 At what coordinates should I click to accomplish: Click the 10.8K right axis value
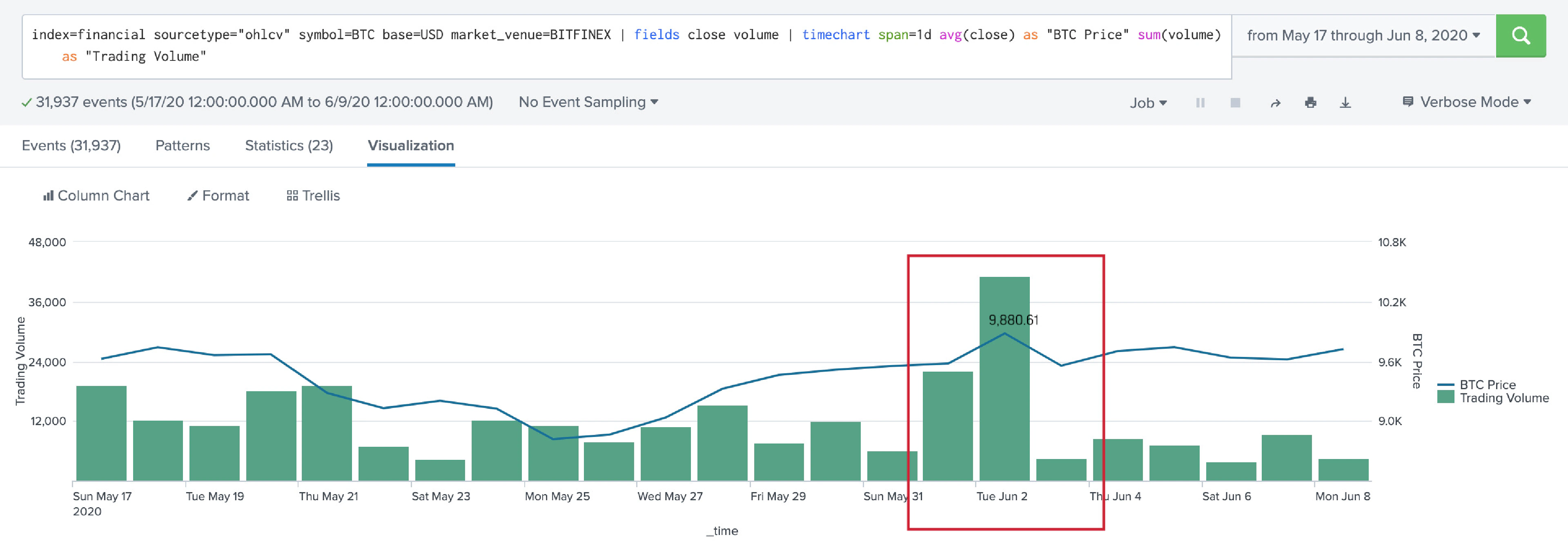[1392, 242]
